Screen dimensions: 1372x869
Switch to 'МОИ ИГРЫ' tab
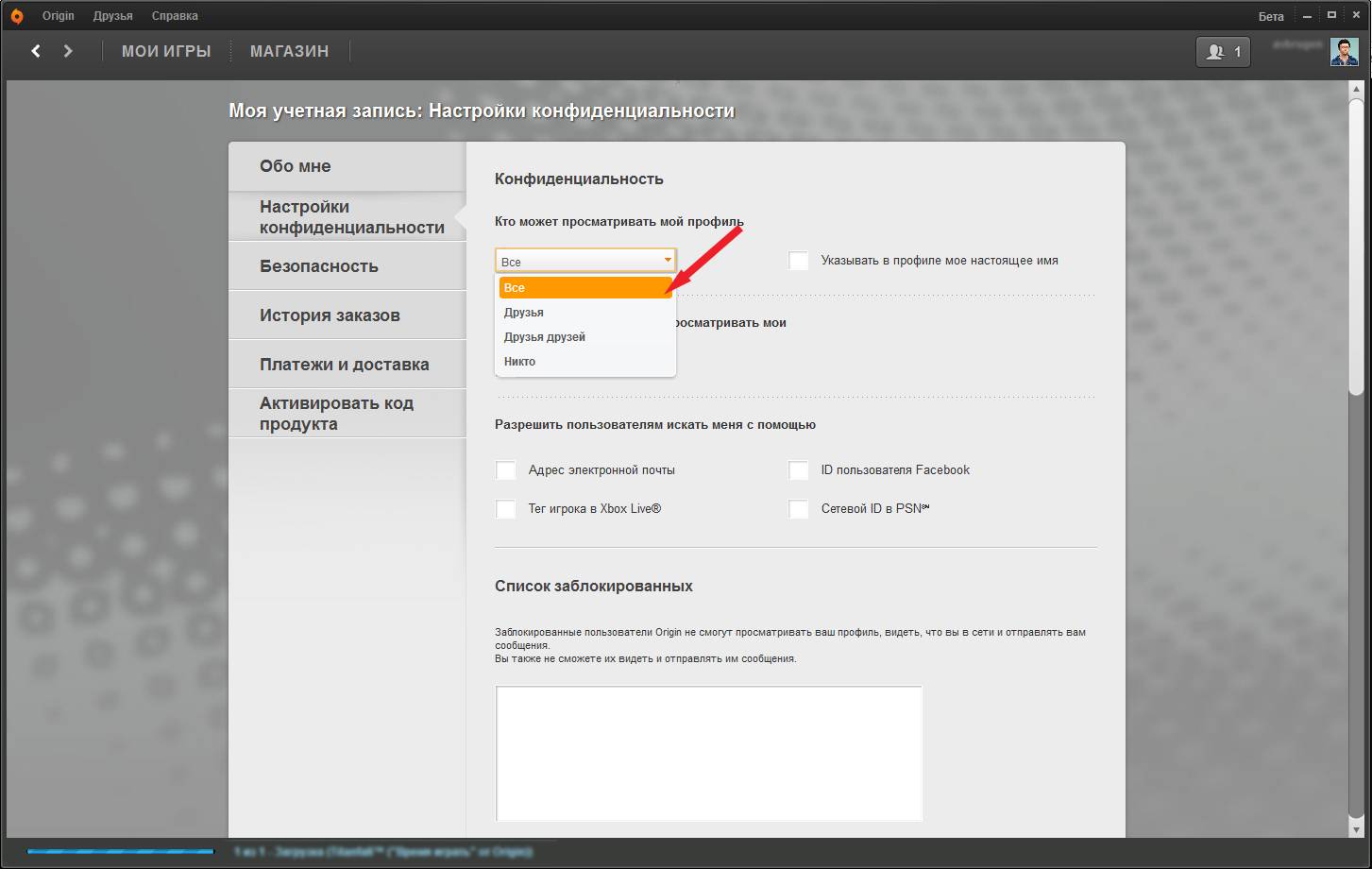166,51
